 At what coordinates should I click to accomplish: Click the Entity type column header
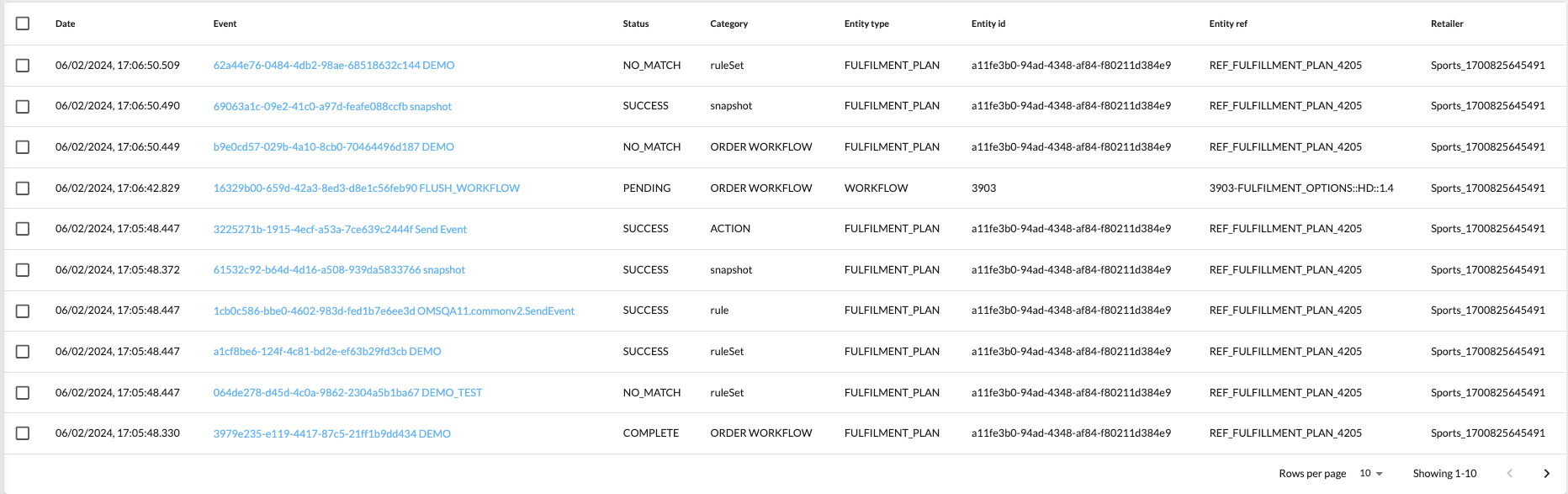pos(866,24)
